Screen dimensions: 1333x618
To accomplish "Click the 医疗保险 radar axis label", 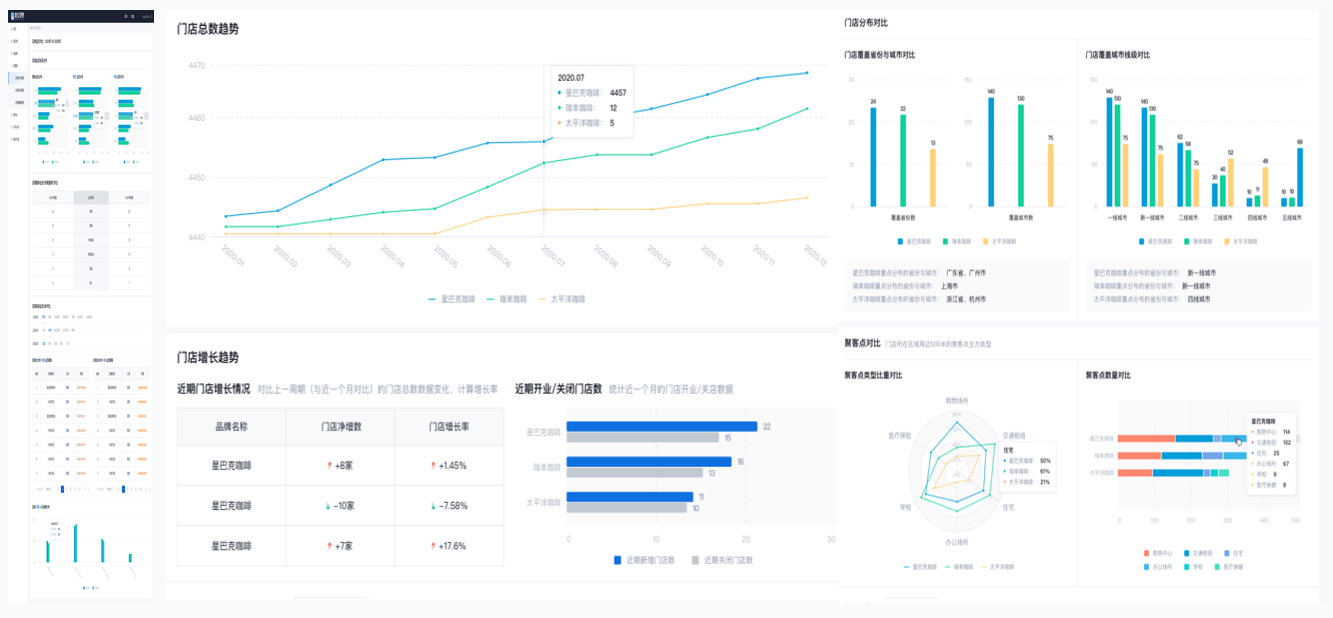I will (899, 435).
